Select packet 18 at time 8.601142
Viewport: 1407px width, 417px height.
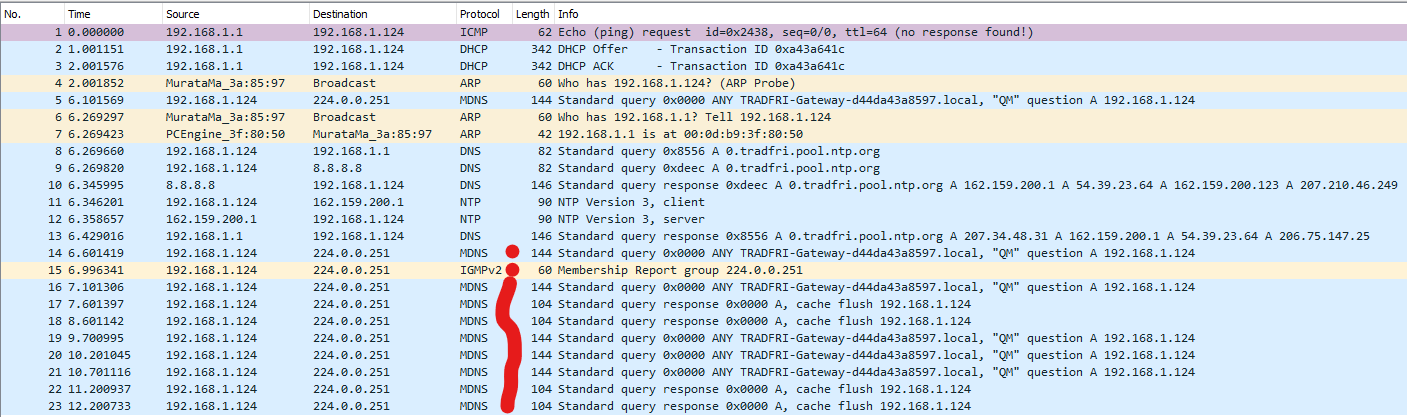pyautogui.click(x=703, y=321)
